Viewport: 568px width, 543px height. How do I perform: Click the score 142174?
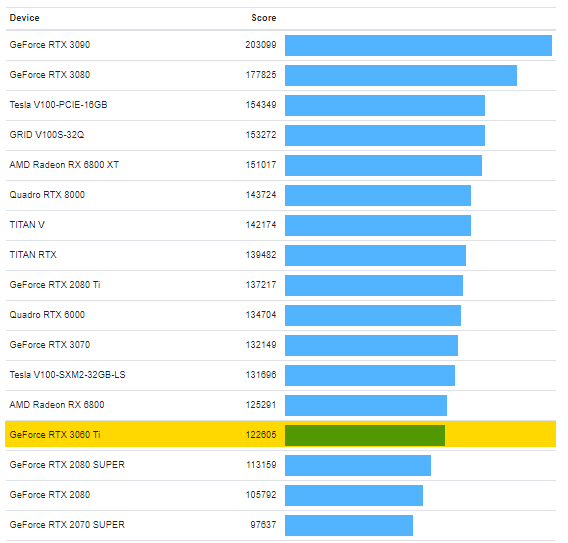coord(261,225)
